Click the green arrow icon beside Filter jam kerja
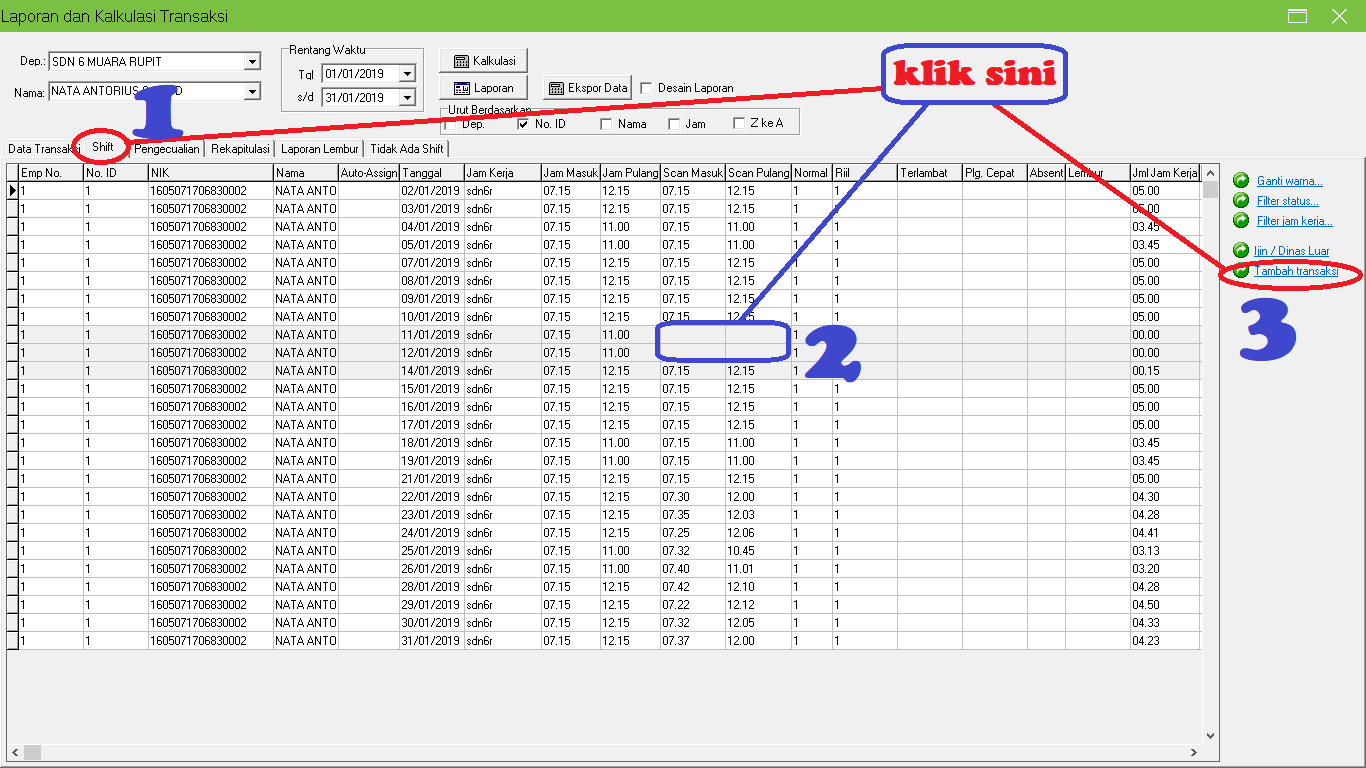This screenshot has width=1366, height=768. click(x=1241, y=220)
